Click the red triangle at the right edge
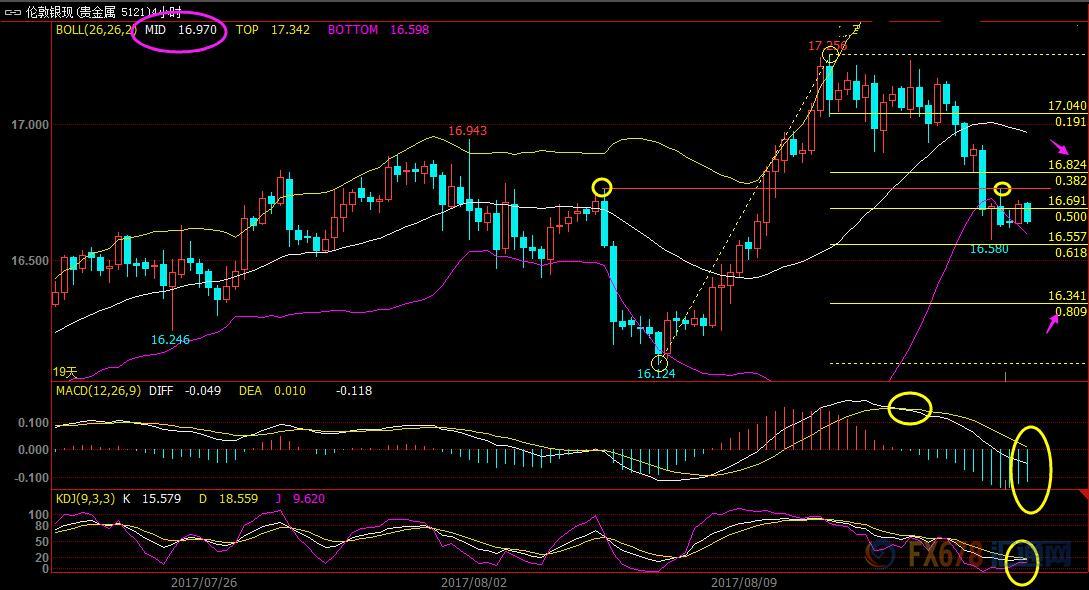The image size is (1089, 590). (x=1083, y=495)
